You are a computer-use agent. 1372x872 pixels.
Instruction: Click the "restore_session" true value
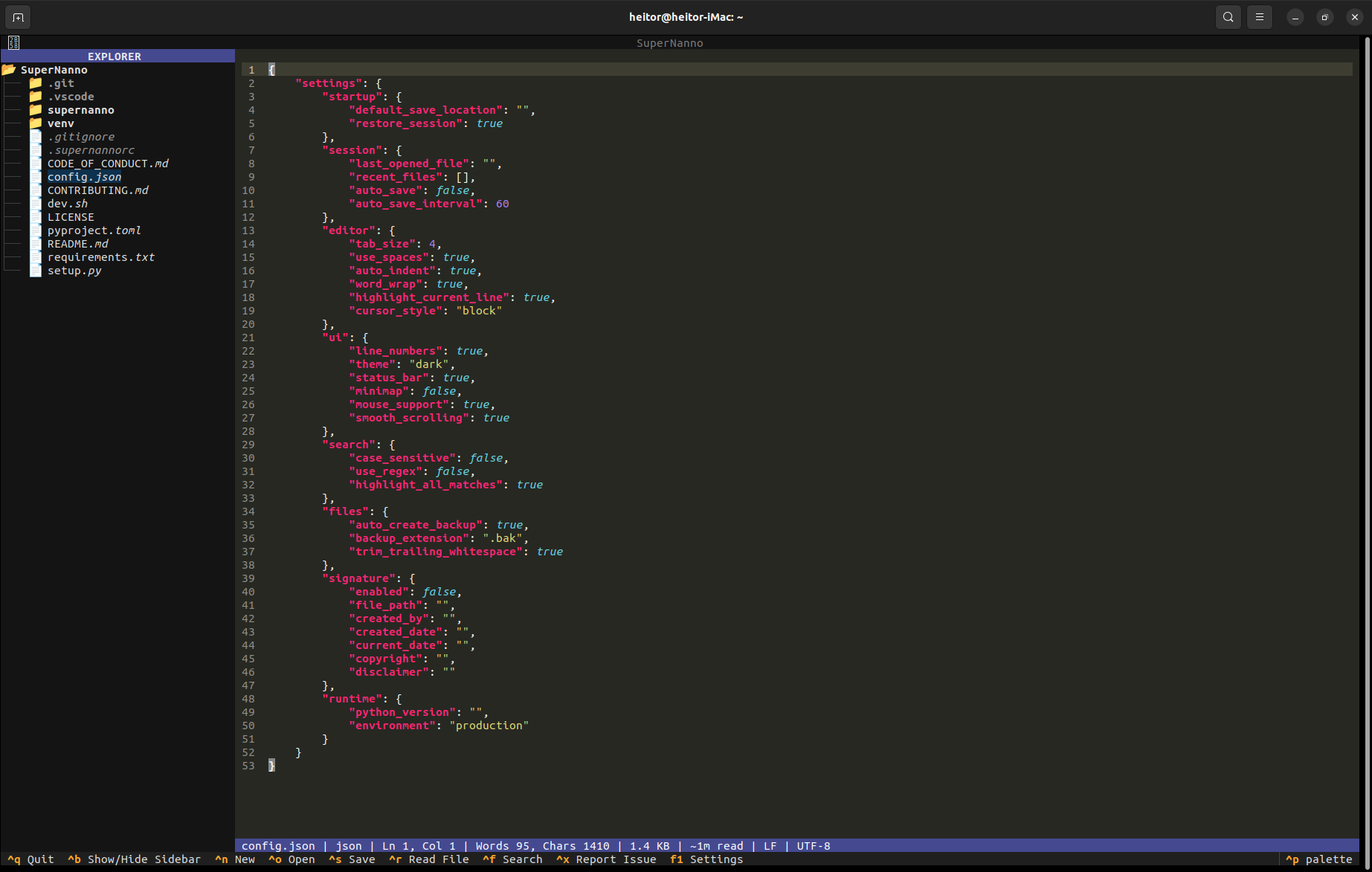click(489, 123)
